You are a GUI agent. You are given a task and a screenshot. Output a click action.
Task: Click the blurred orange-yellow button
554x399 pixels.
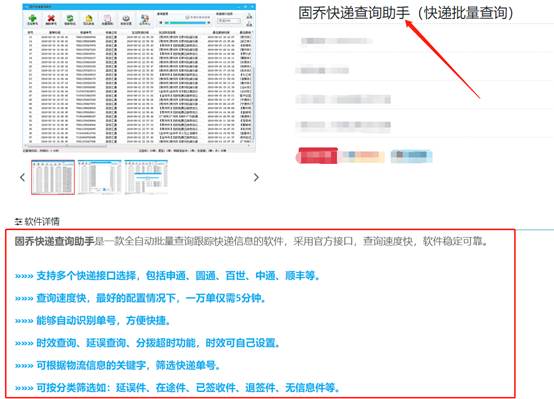pyautogui.click(x=364, y=156)
